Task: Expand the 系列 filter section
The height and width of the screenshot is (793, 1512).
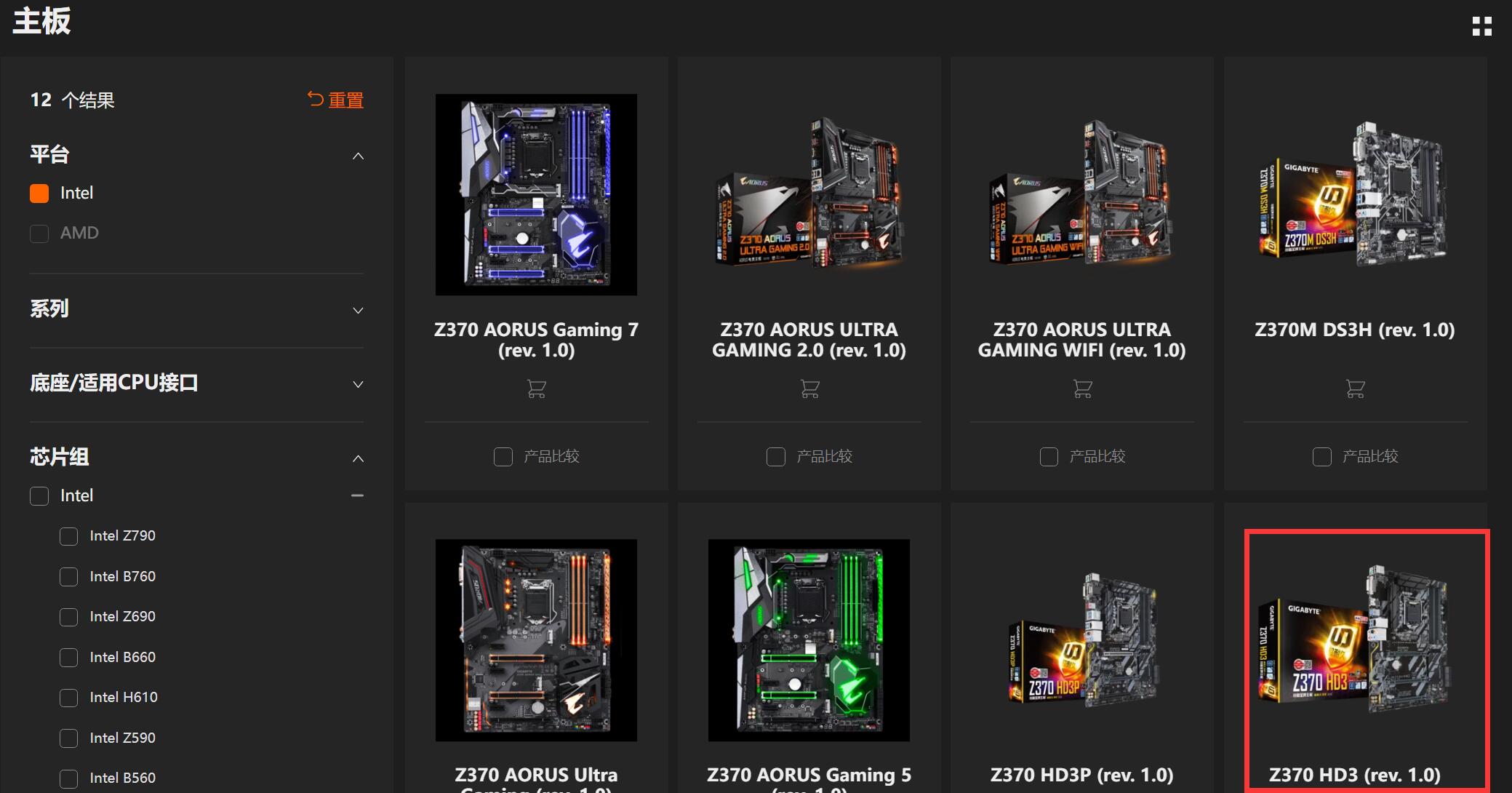Action: pos(357,310)
